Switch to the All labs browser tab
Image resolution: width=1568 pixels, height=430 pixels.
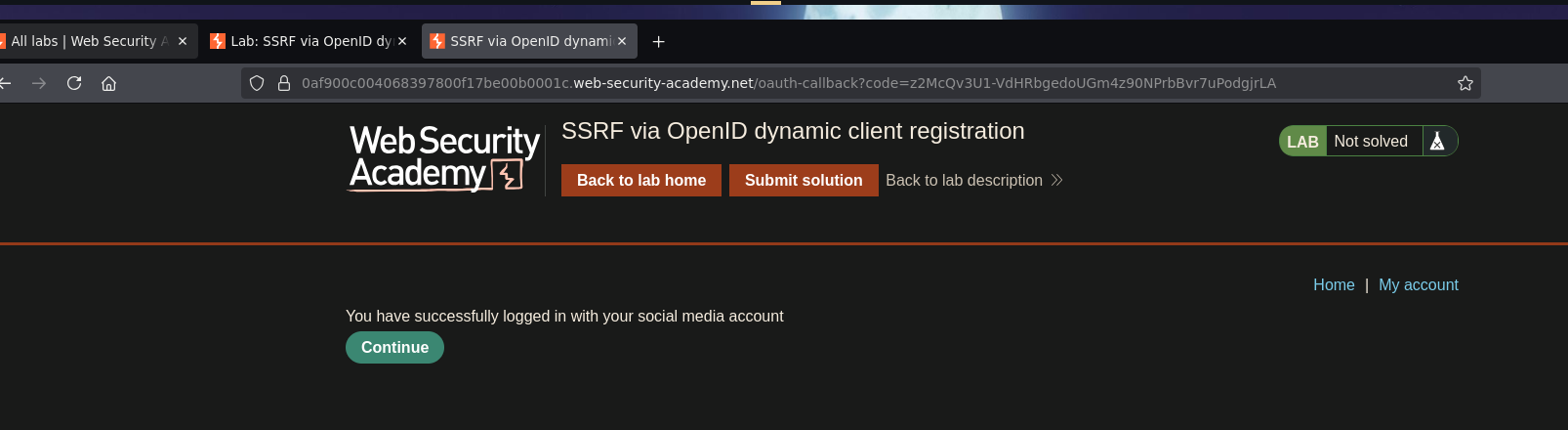tap(91, 41)
